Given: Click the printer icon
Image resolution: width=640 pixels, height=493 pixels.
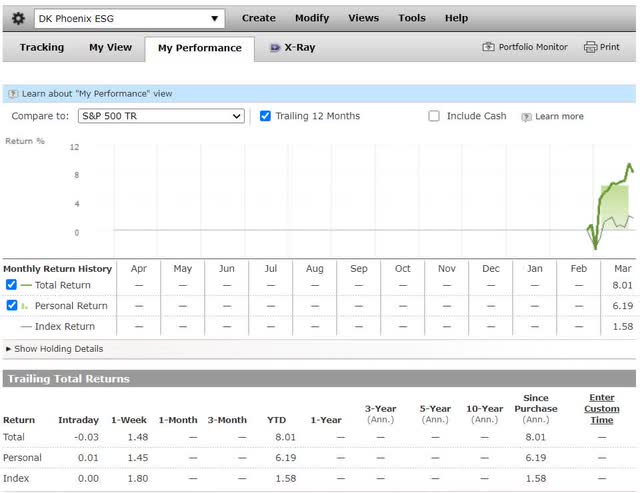Looking at the screenshot, I should click(590, 47).
